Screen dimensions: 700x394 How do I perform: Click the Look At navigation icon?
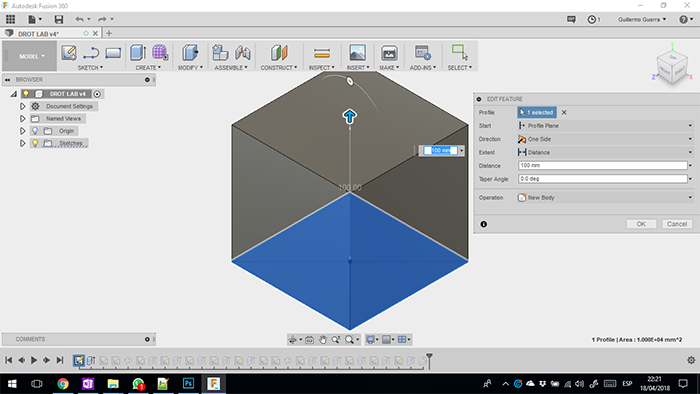tap(309, 340)
